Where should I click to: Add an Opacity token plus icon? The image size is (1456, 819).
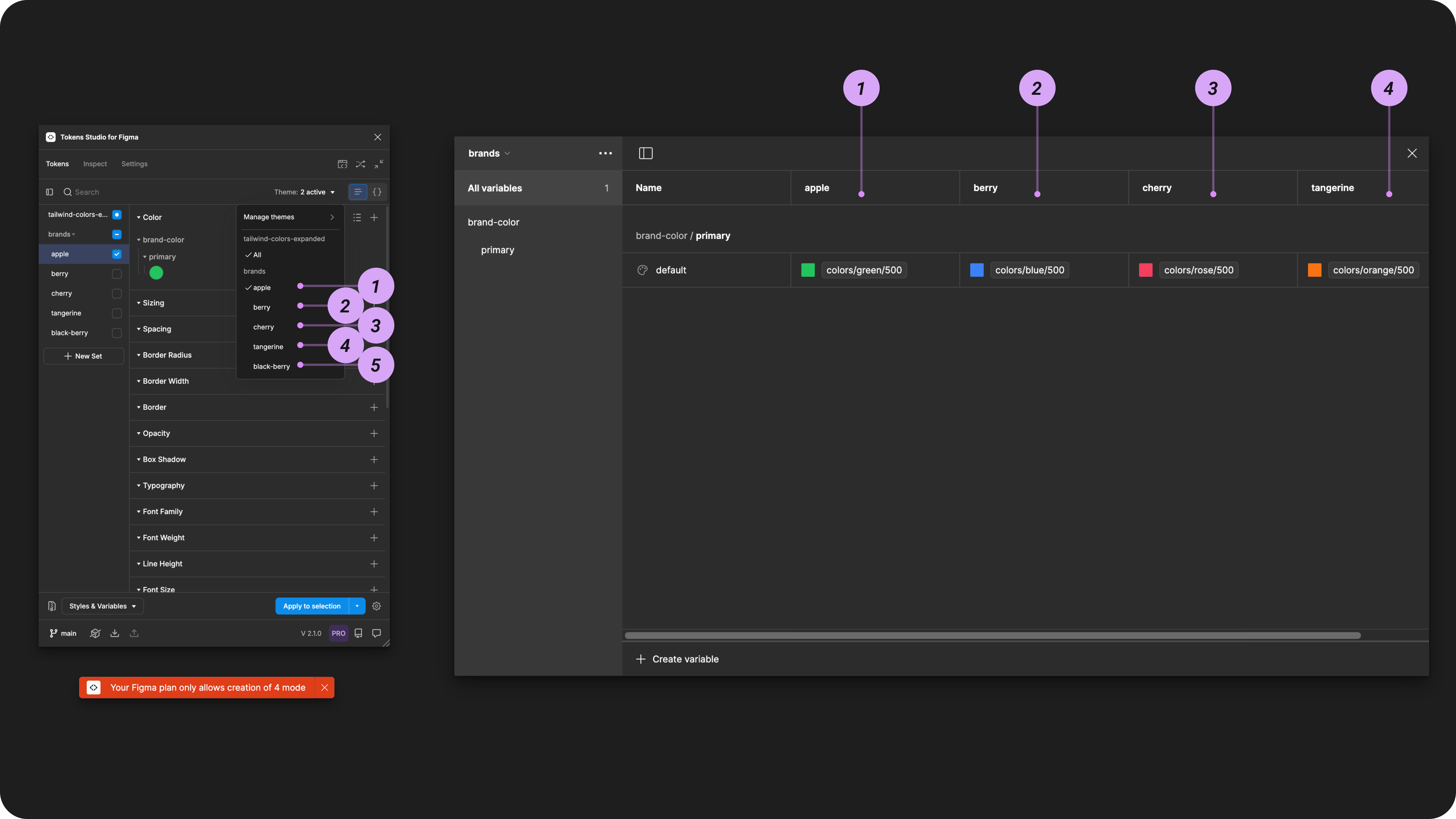click(374, 433)
